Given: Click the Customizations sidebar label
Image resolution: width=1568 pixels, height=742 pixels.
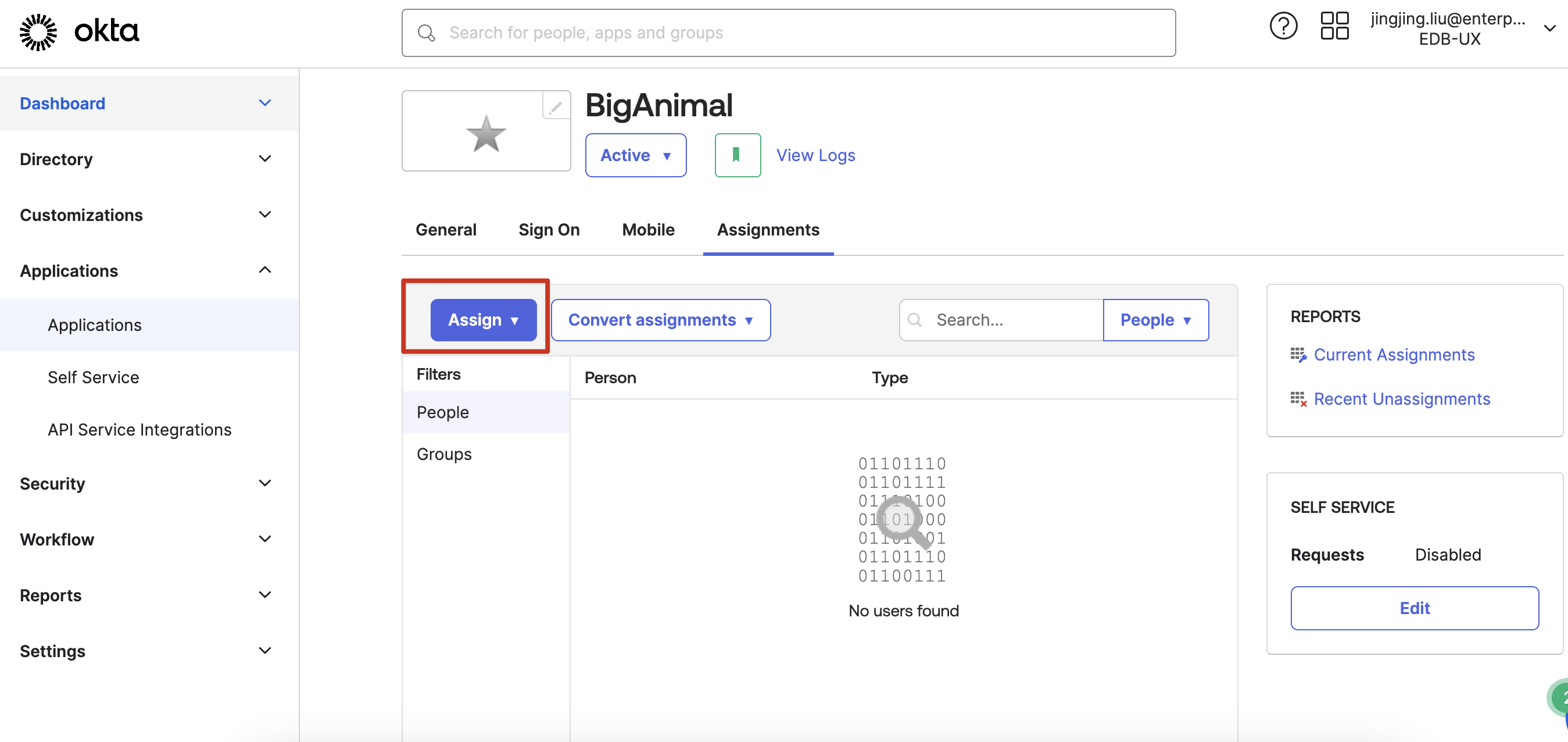Looking at the screenshot, I should tap(81, 215).
